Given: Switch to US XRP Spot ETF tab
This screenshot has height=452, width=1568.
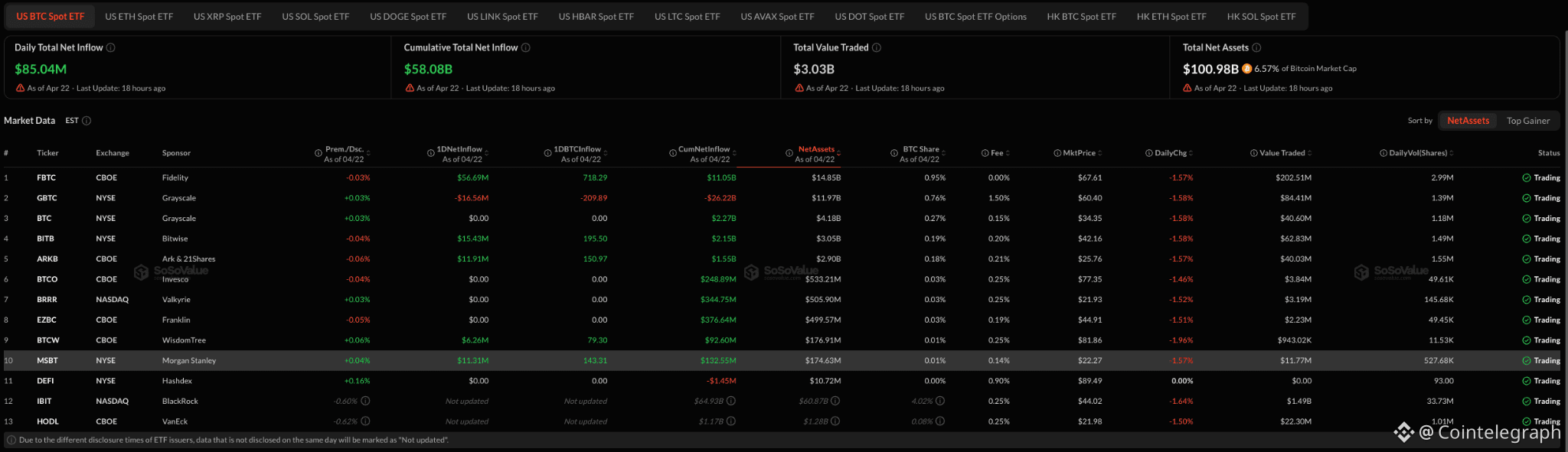Looking at the screenshot, I should pos(227,16).
